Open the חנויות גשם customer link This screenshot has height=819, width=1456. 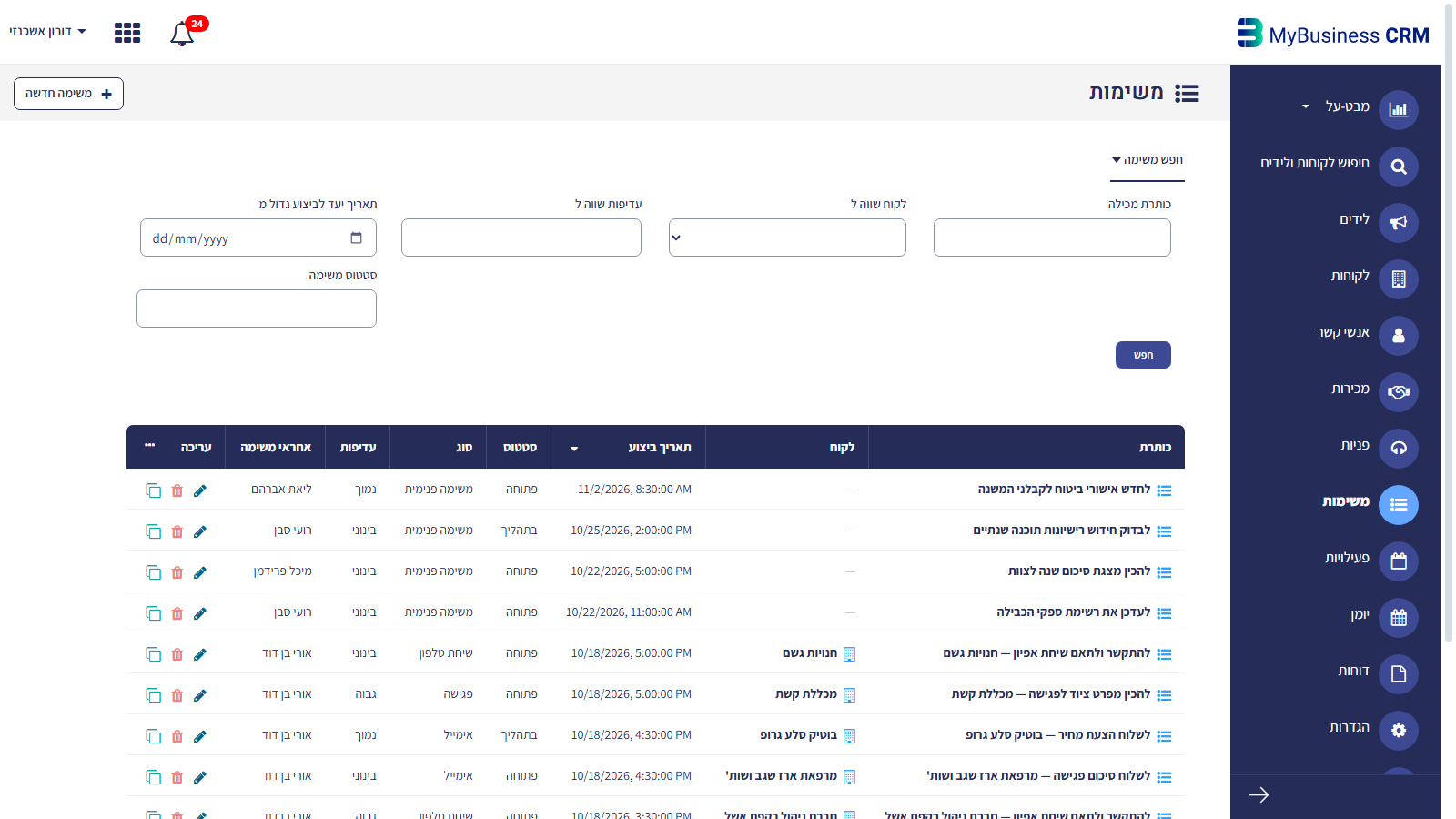point(810,653)
